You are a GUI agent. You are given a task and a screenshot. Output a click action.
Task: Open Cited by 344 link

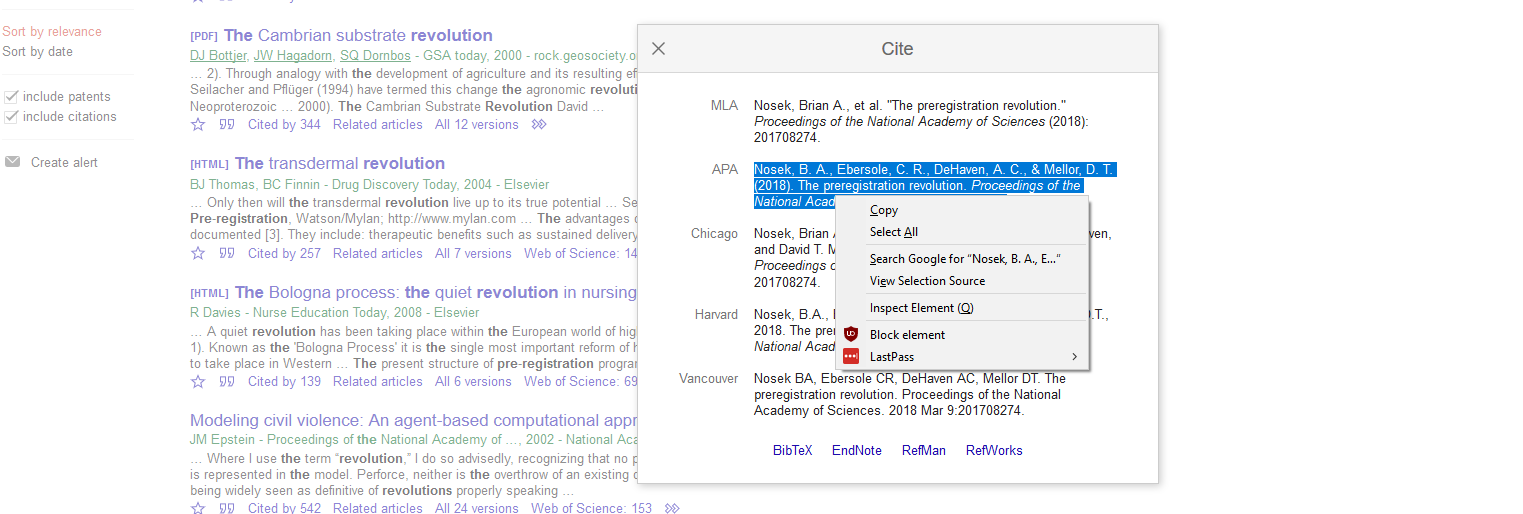pos(284,125)
